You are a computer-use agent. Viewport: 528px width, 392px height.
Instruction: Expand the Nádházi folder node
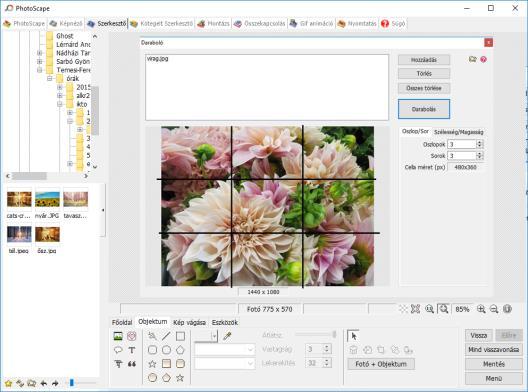point(39,53)
